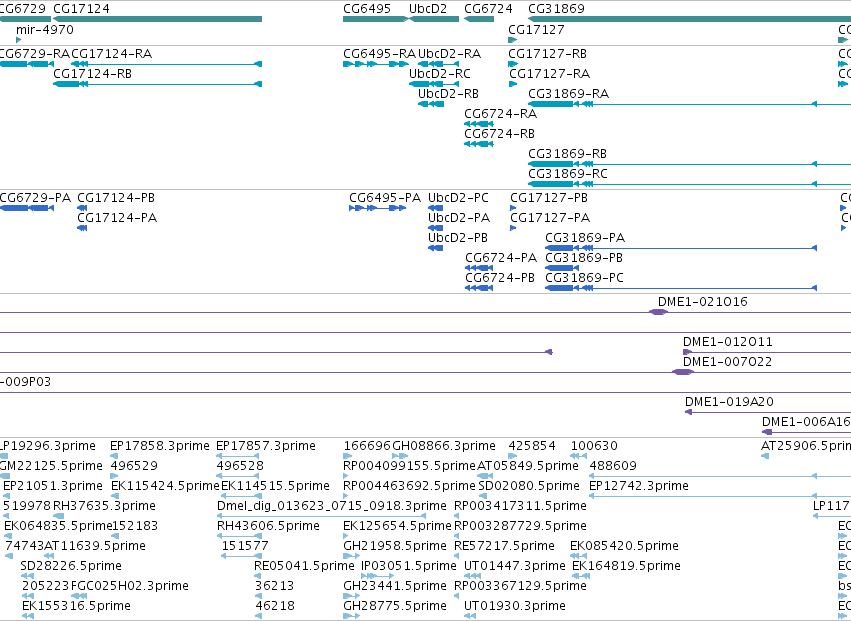Open the CG31869-PC protein label
The image size is (851, 621).
click(x=585, y=278)
